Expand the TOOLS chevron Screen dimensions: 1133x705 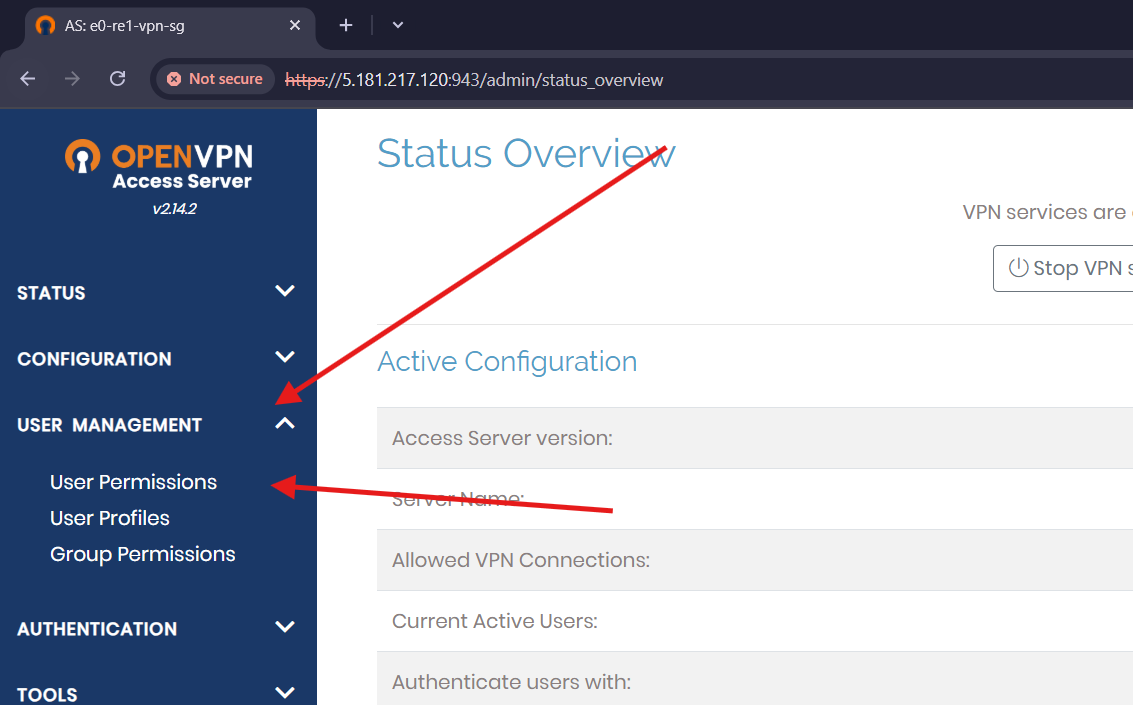(285, 693)
